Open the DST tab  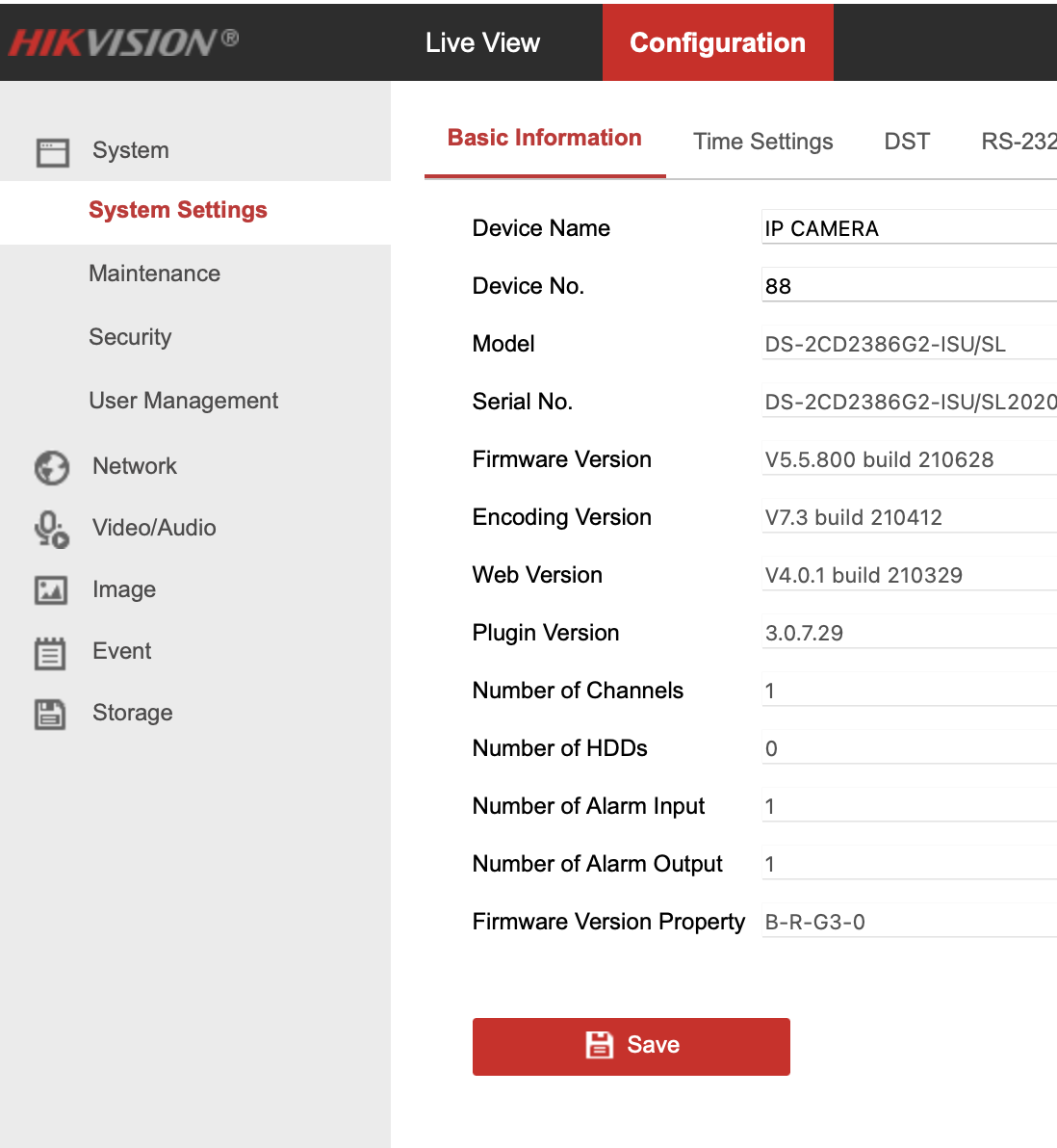(907, 142)
